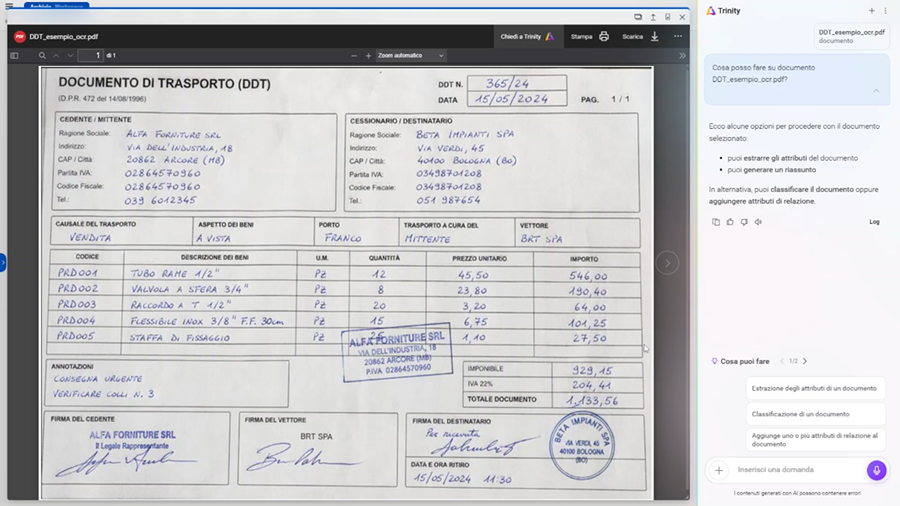Click the 'estrarre gli attributi' link
Screen dimensions: 900x506
click(775, 158)
